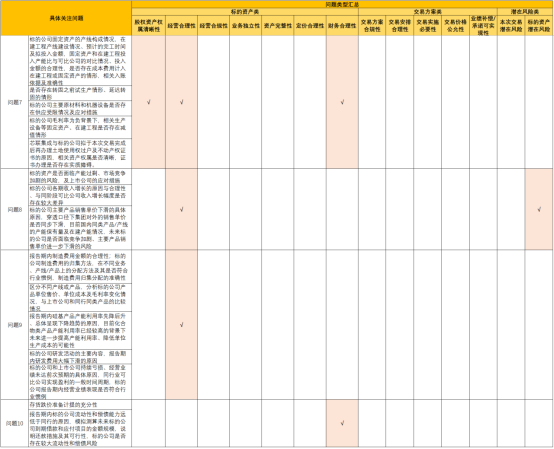Select the 交易方案类 group header
The image size is (554, 449).
coord(428,12)
